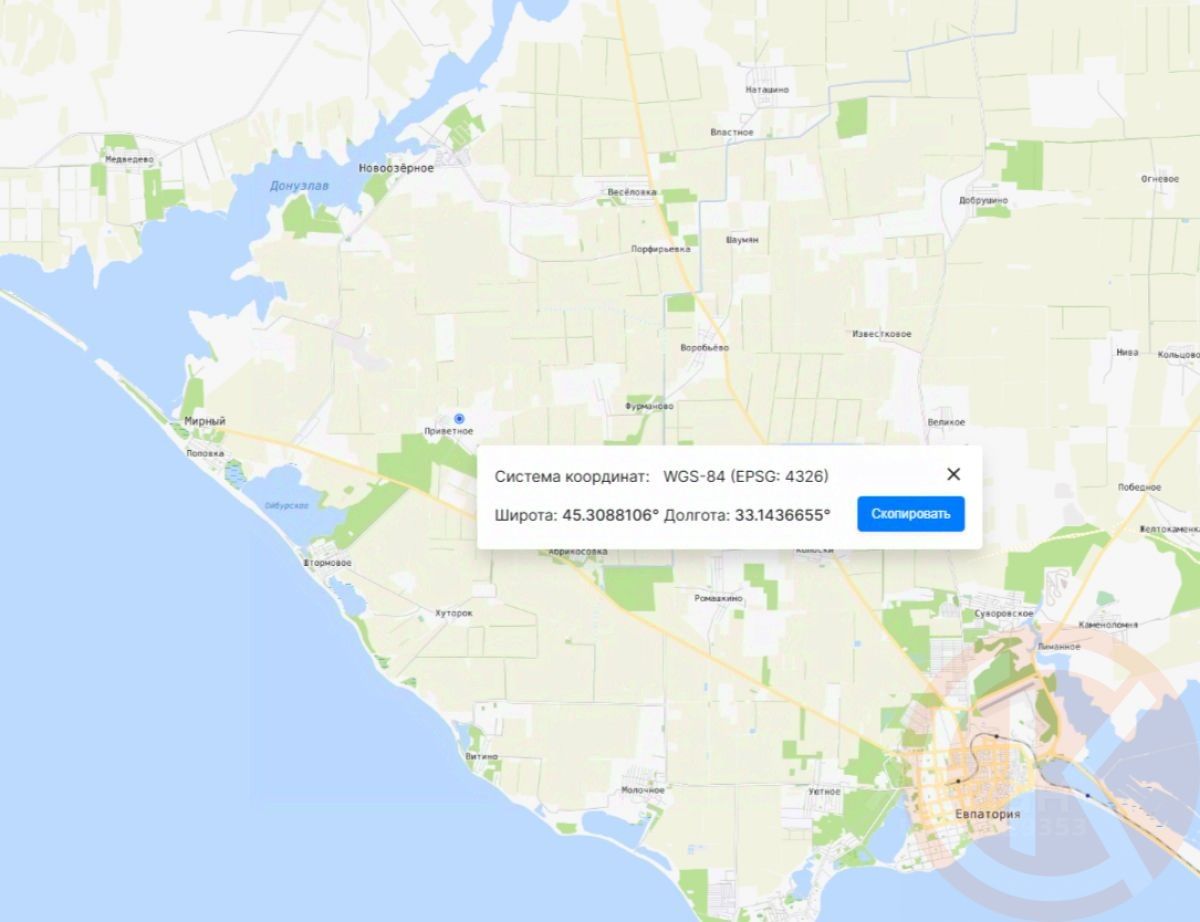The height and width of the screenshot is (922, 1200).
Task: Click the Штормовое village label
Action: click(327, 563)
